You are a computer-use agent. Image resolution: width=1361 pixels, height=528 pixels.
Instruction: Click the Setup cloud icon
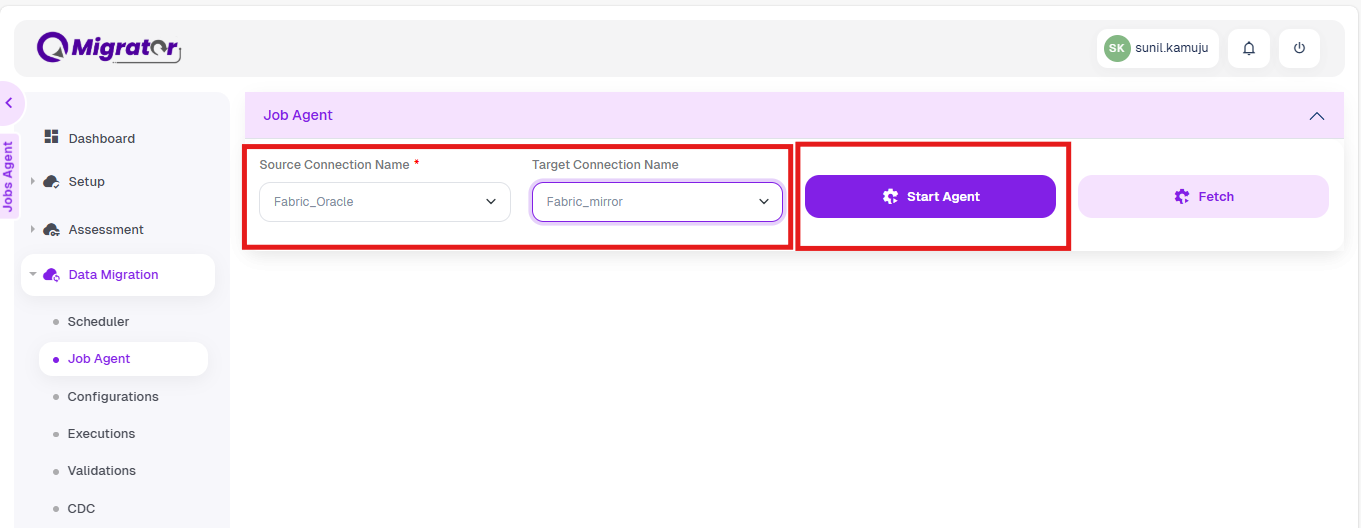click(x=51, y=181)
